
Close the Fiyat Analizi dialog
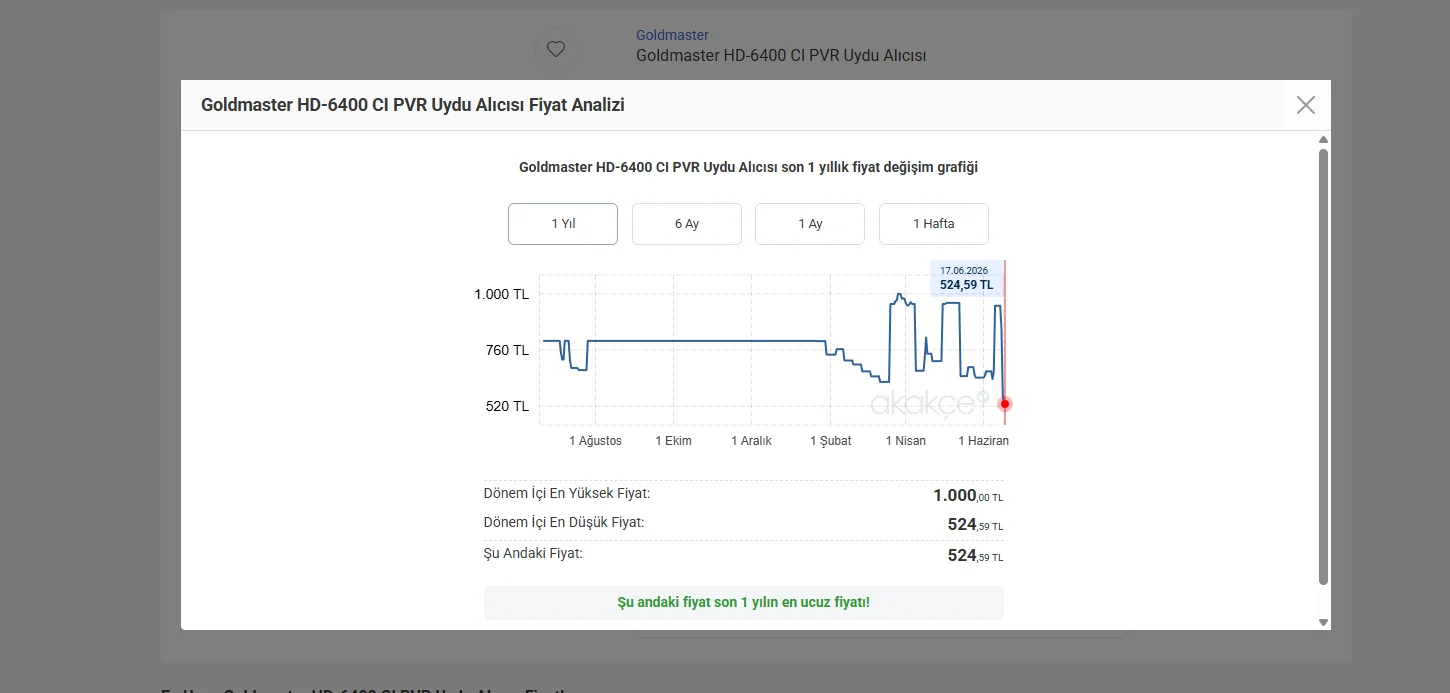point(1305,105)
